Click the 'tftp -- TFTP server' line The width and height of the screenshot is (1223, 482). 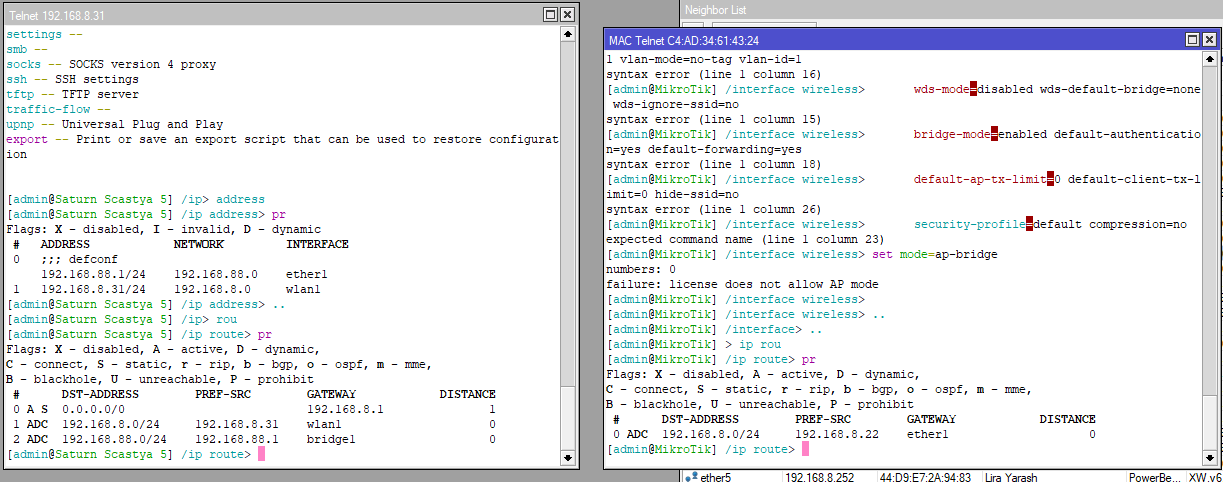(x=73, y=94)
